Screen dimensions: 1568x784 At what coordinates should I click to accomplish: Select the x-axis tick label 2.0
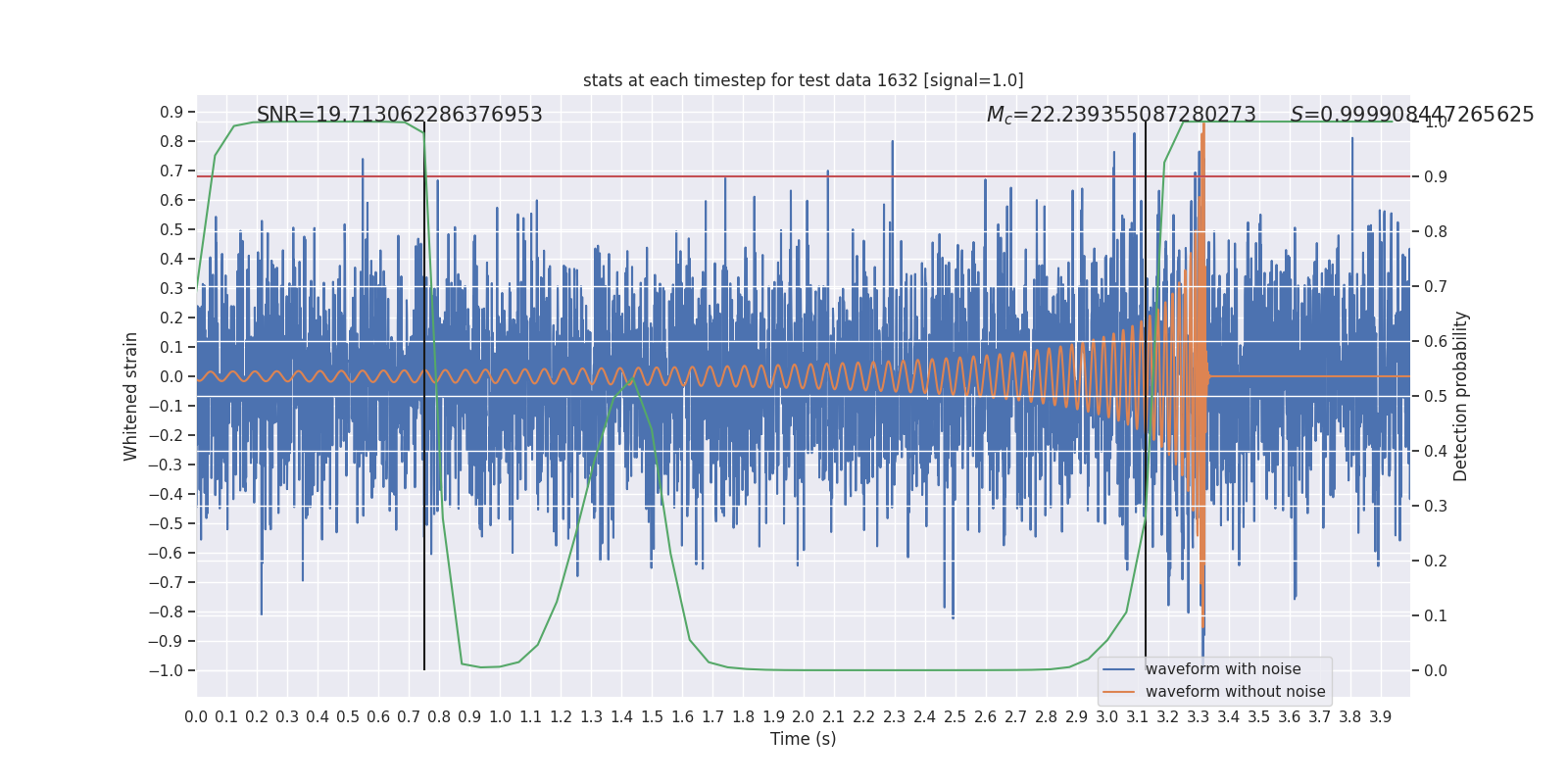point(804,717)
